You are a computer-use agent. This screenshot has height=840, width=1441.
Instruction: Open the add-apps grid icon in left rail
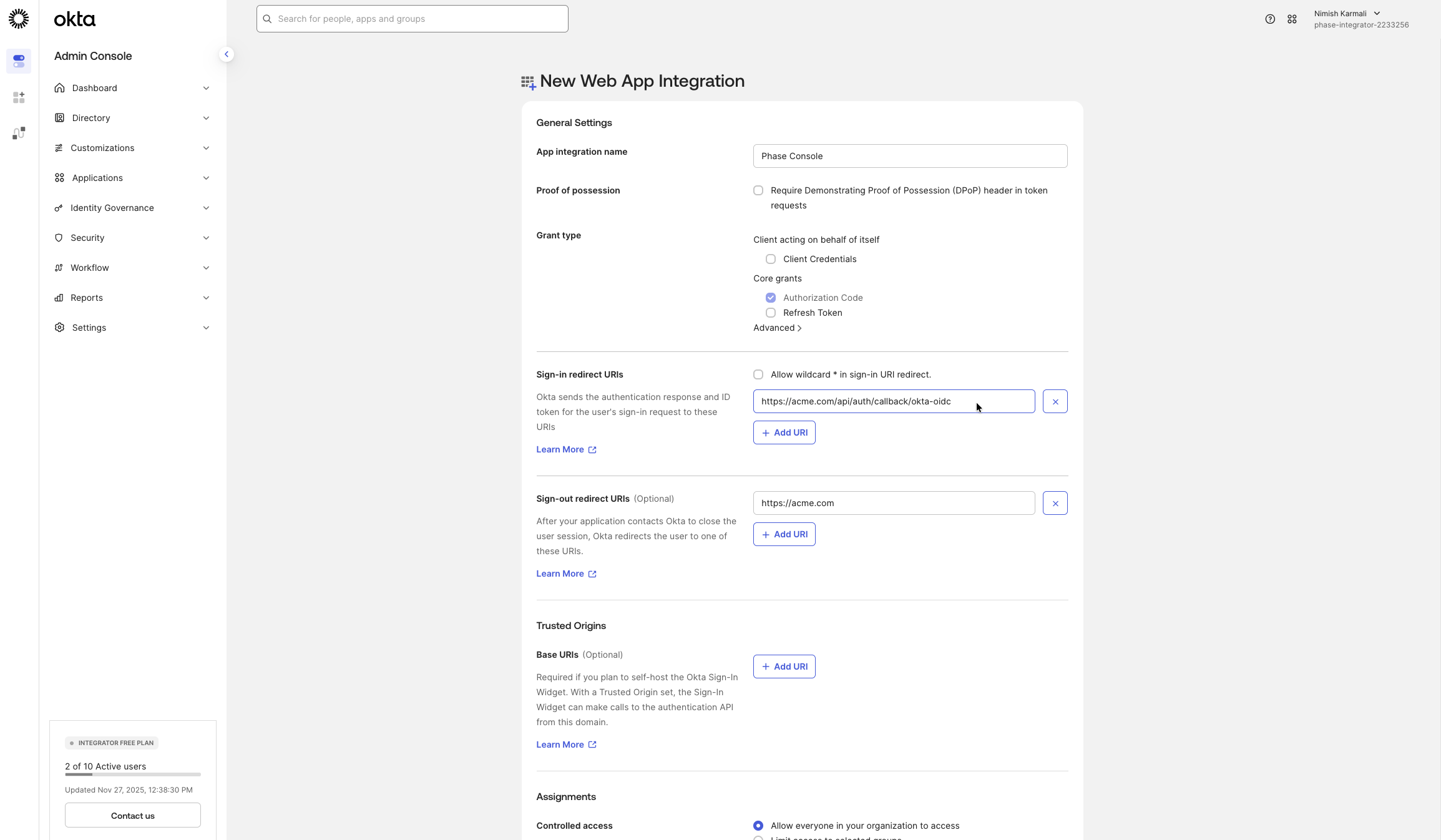click(19, 97)
